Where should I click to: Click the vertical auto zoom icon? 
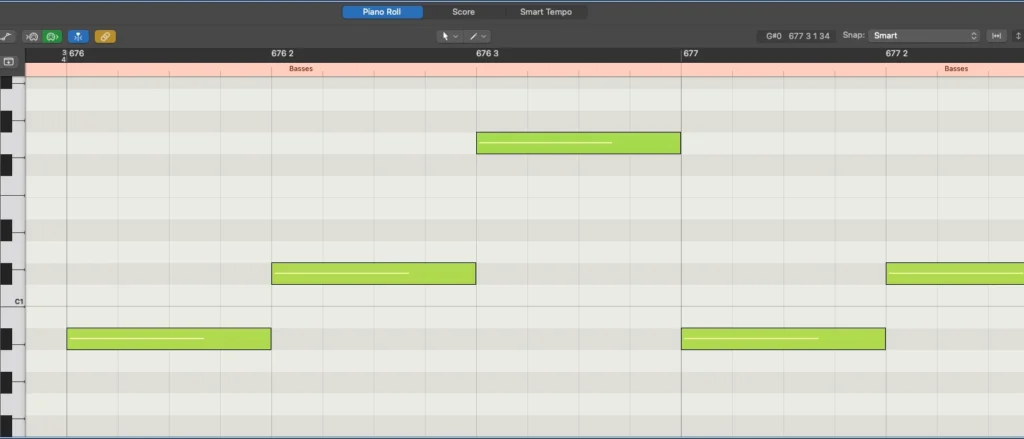1017,36
